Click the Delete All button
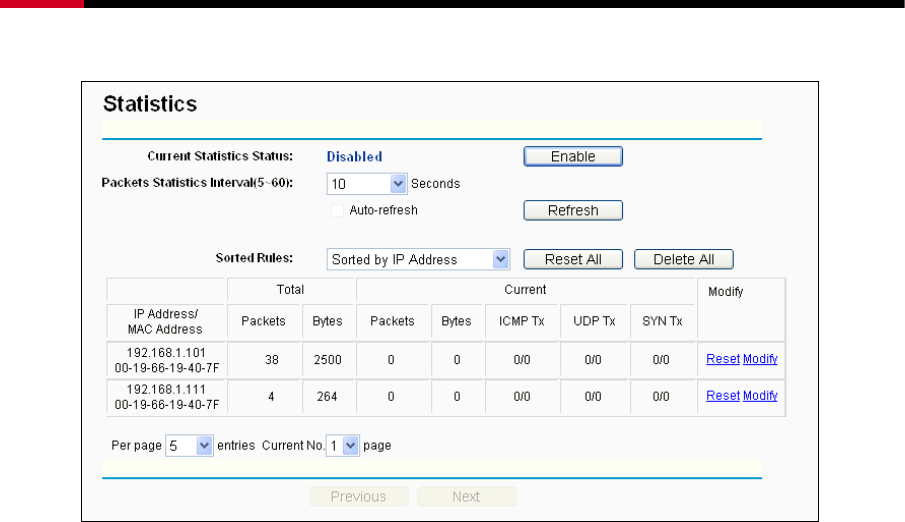This screenshot has width=905, height=522. click(x=683, y=259)
